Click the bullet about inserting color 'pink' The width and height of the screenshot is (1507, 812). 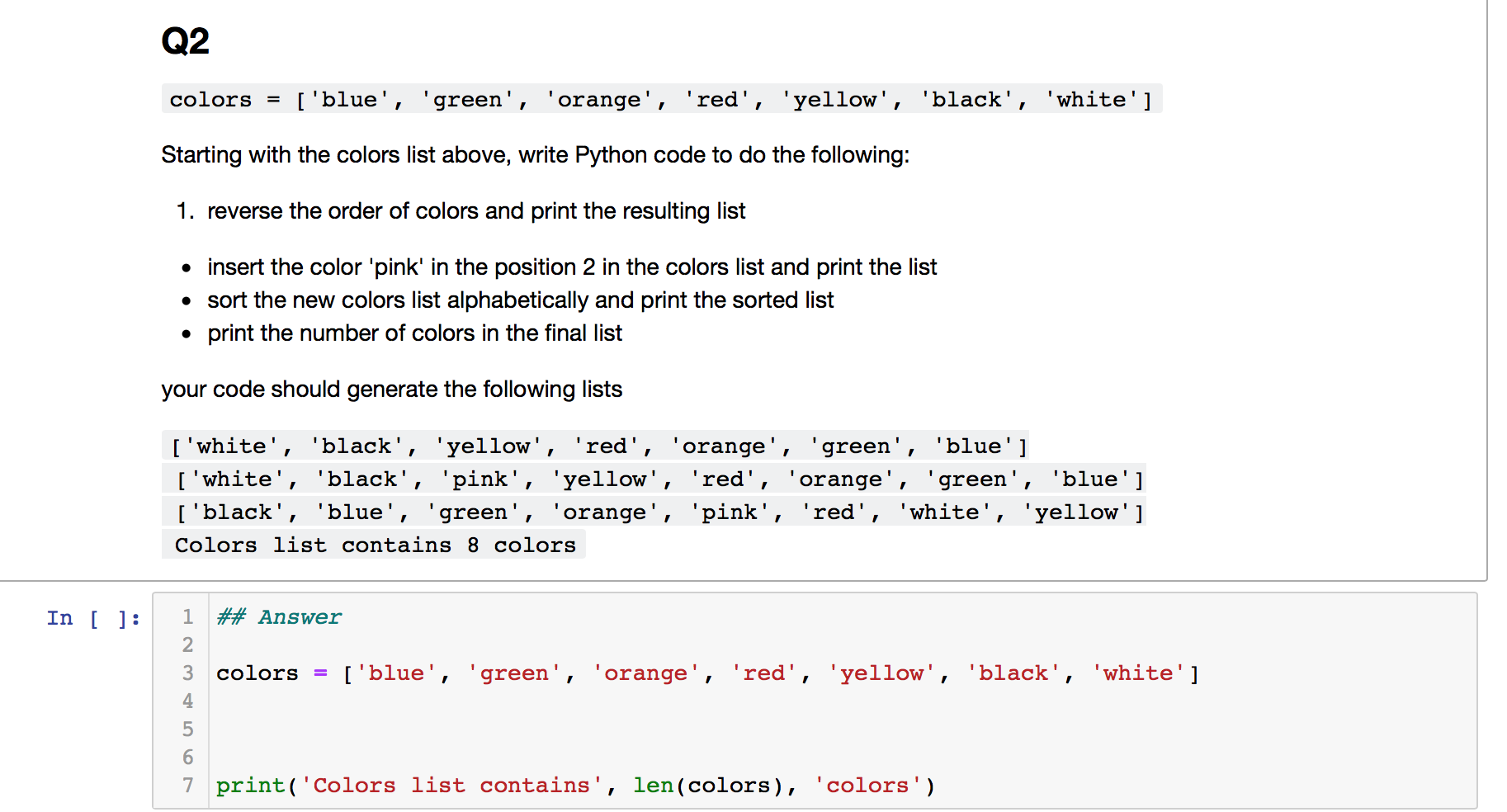[571, 267]
